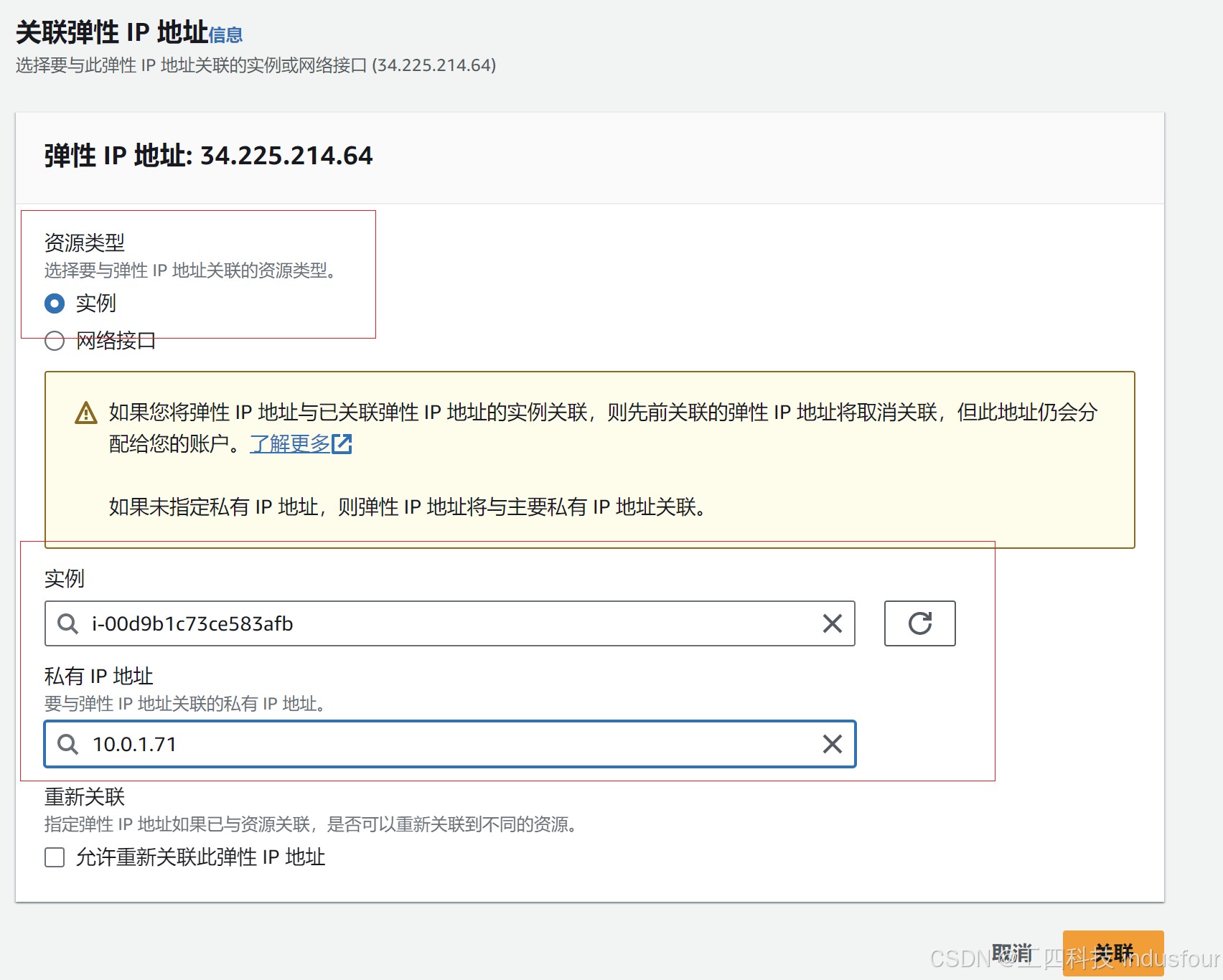The height and width of the screenshot is (980, 1223).
Task: Select the 实例 resource type radio button
Action: tap(55, 303)
